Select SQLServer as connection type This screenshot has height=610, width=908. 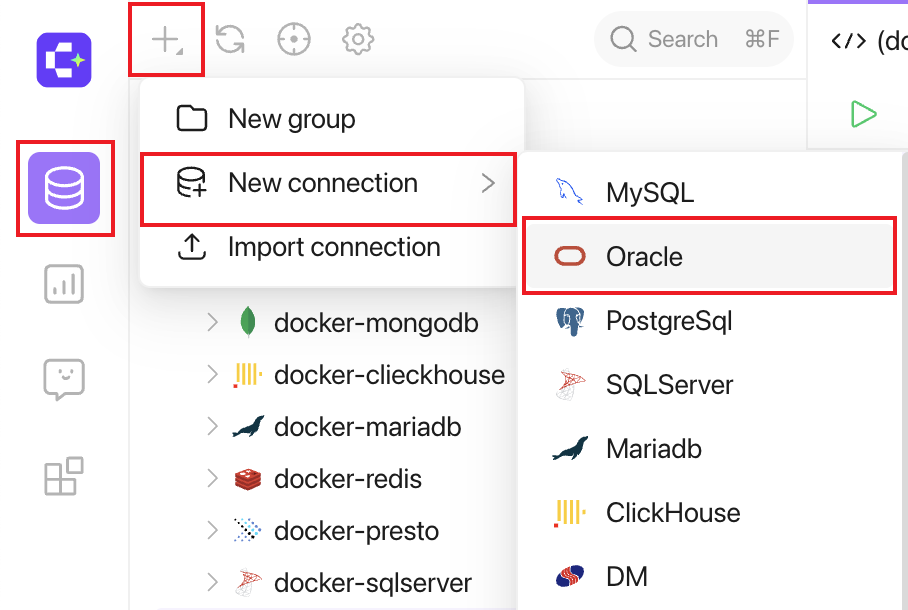709,385
